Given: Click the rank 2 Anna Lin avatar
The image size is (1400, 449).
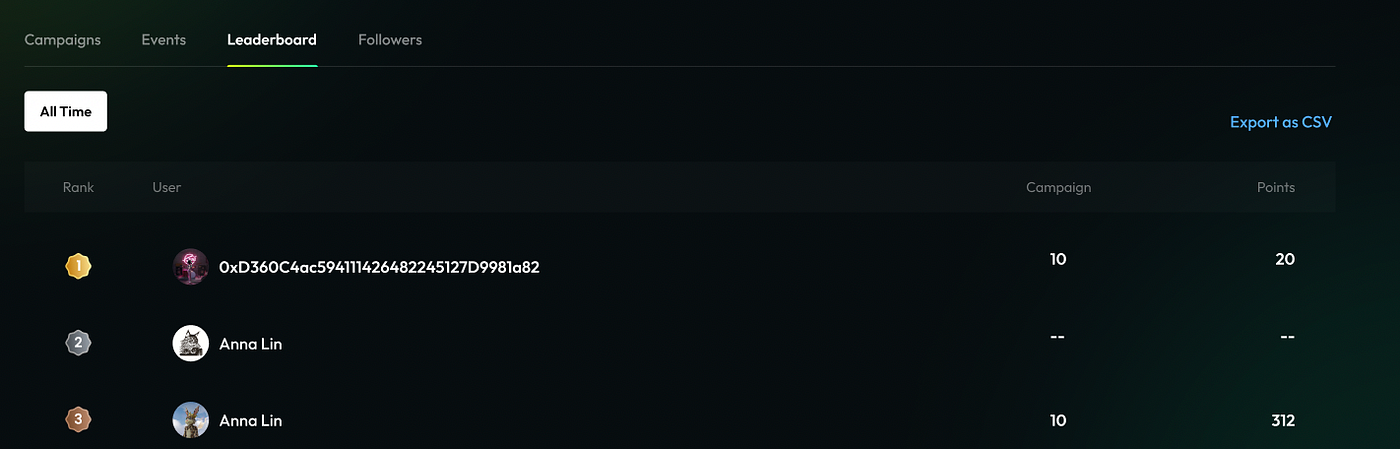Looking at the screenshot, I should (x=190, y=343).
